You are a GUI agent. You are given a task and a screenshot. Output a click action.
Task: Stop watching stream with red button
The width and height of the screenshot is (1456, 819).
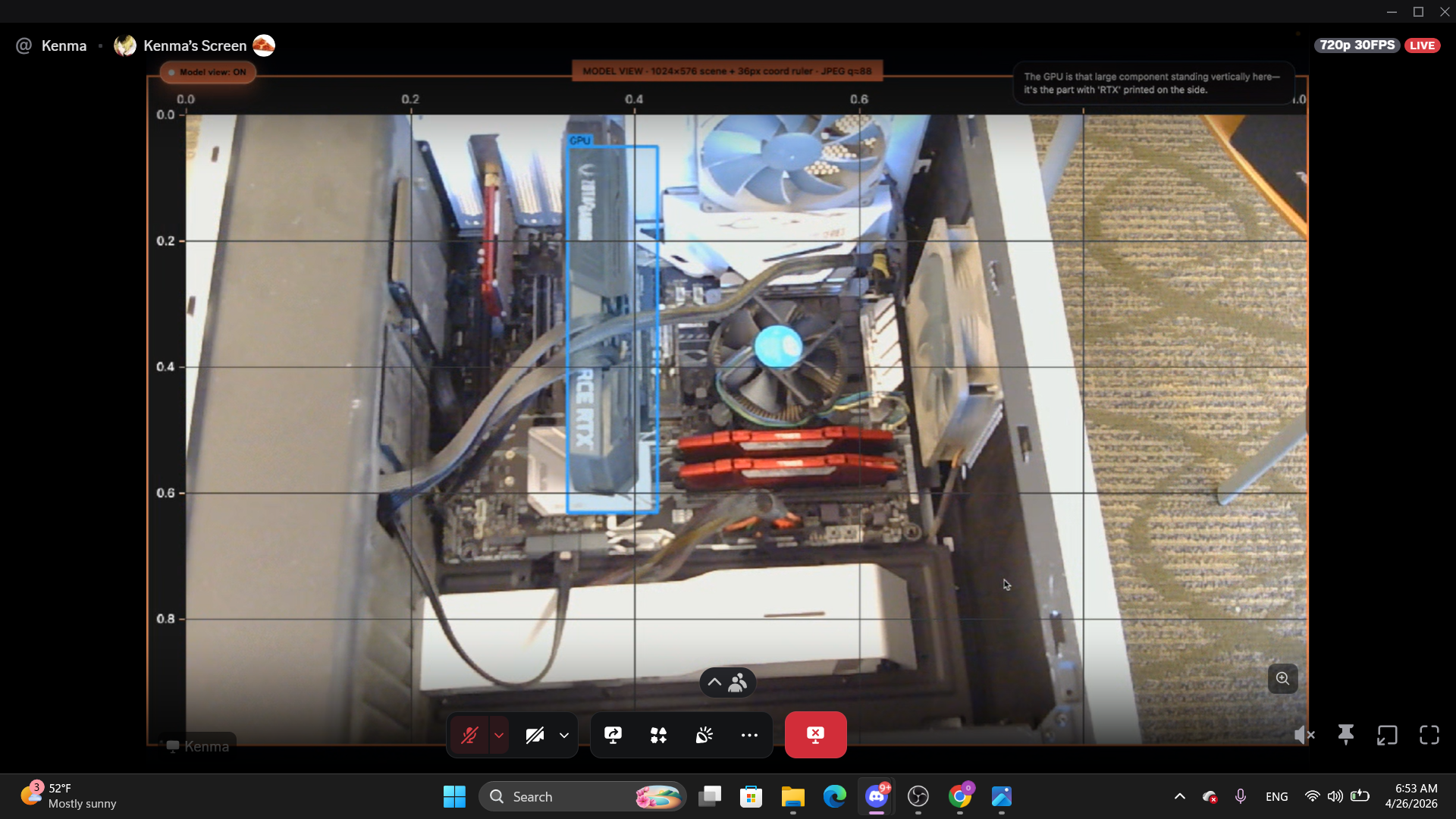coord(815,735)
